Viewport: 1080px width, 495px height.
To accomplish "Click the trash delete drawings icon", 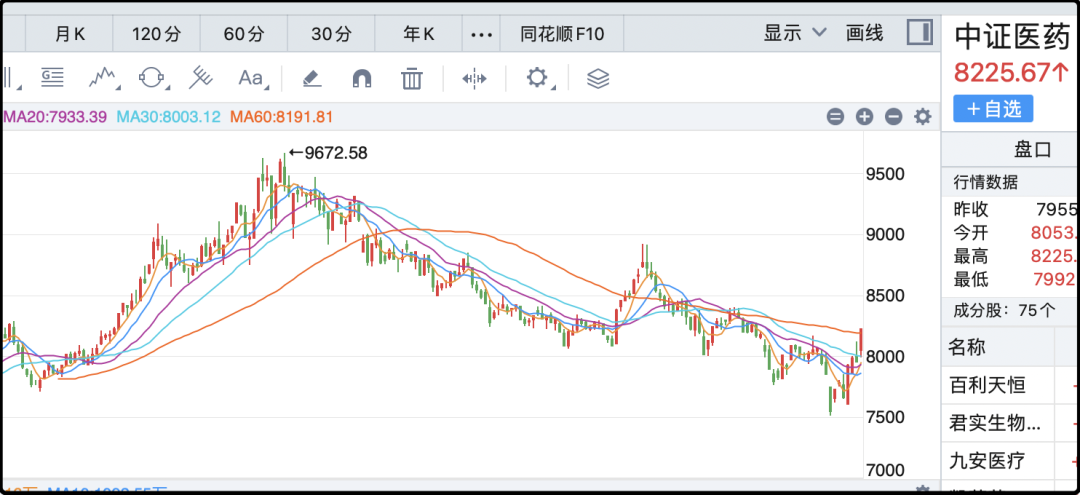I will (x=411, y=78).
